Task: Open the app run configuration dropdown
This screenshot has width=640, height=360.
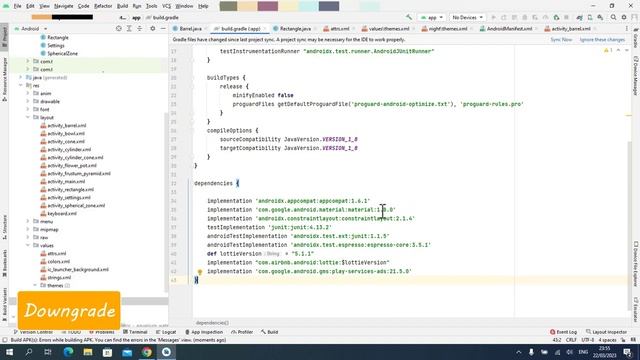Action: 431,18
